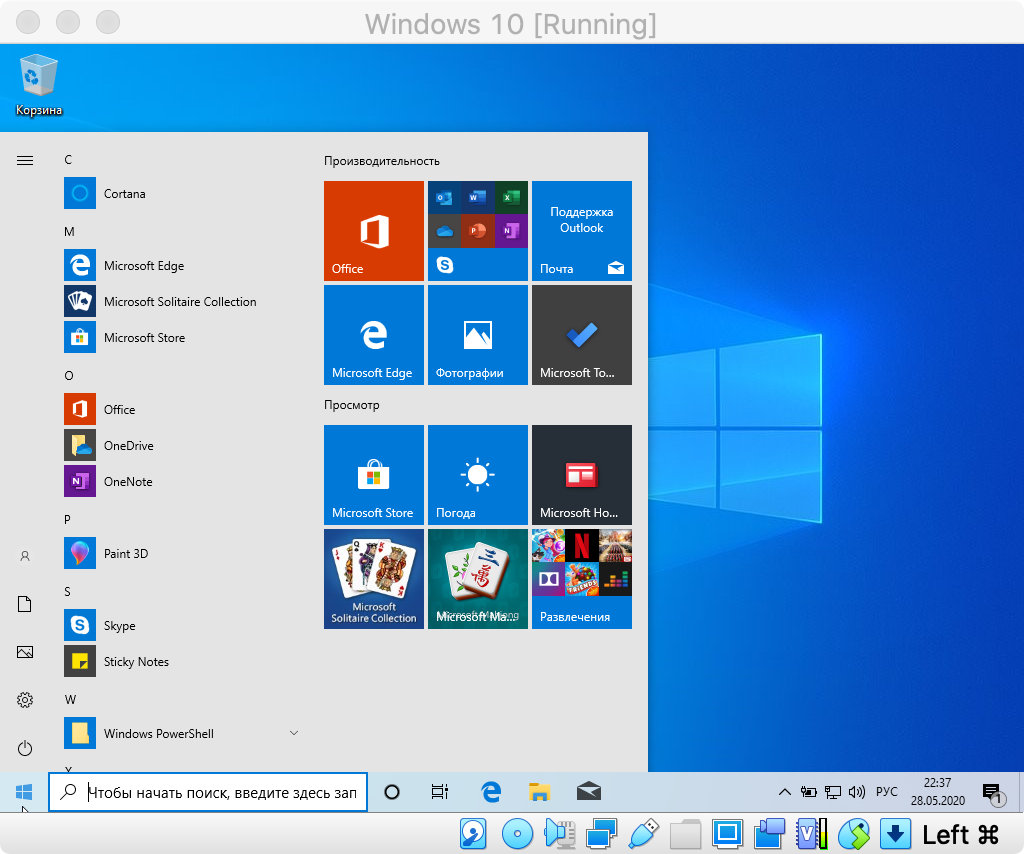The height and width of the screenshot is (854, 1024).
Task: Click the Power icon in Start sidebar
Action: tap(25, 748)
